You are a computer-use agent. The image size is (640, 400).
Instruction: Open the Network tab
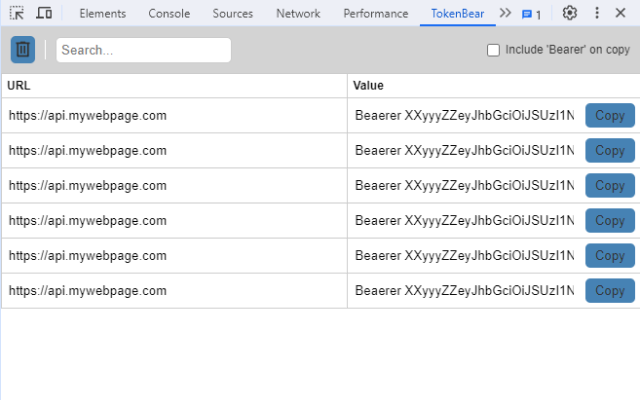[298, 14]
